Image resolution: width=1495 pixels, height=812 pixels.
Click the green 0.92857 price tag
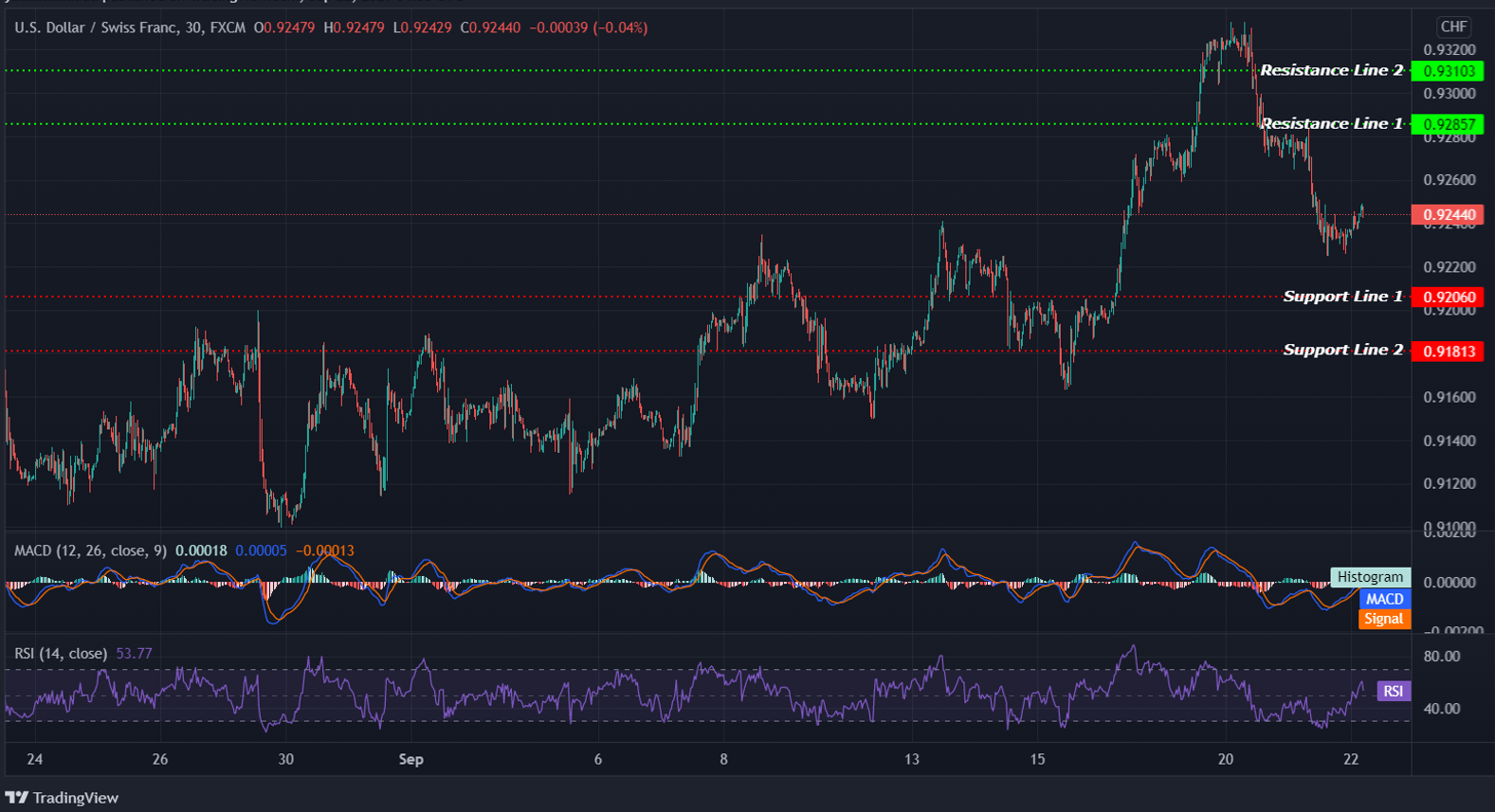click(x=1448, y=124)
